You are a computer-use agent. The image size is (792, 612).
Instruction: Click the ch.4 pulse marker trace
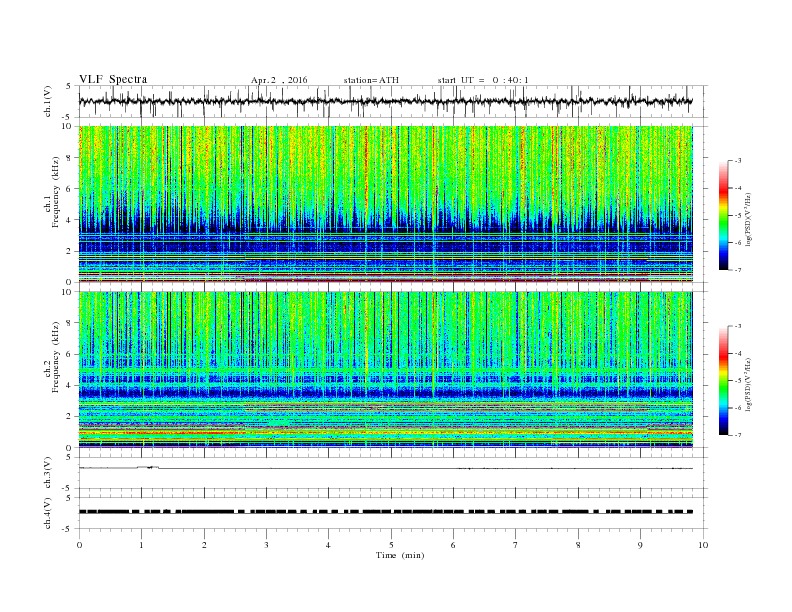click(x=386, y=512)
